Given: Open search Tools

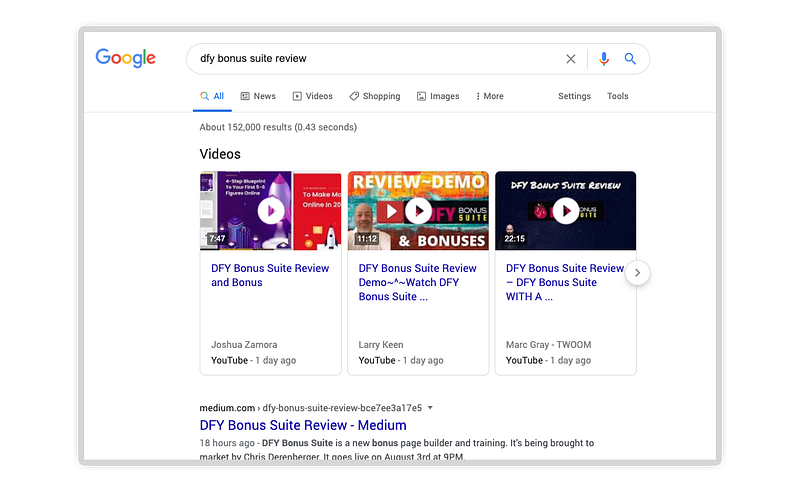Looking at the screenshot, I should point(617,96).
